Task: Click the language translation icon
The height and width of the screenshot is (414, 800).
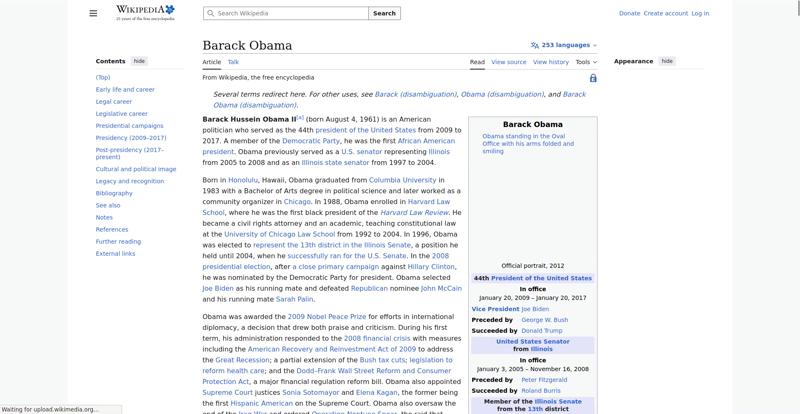Action: (535, 45)
